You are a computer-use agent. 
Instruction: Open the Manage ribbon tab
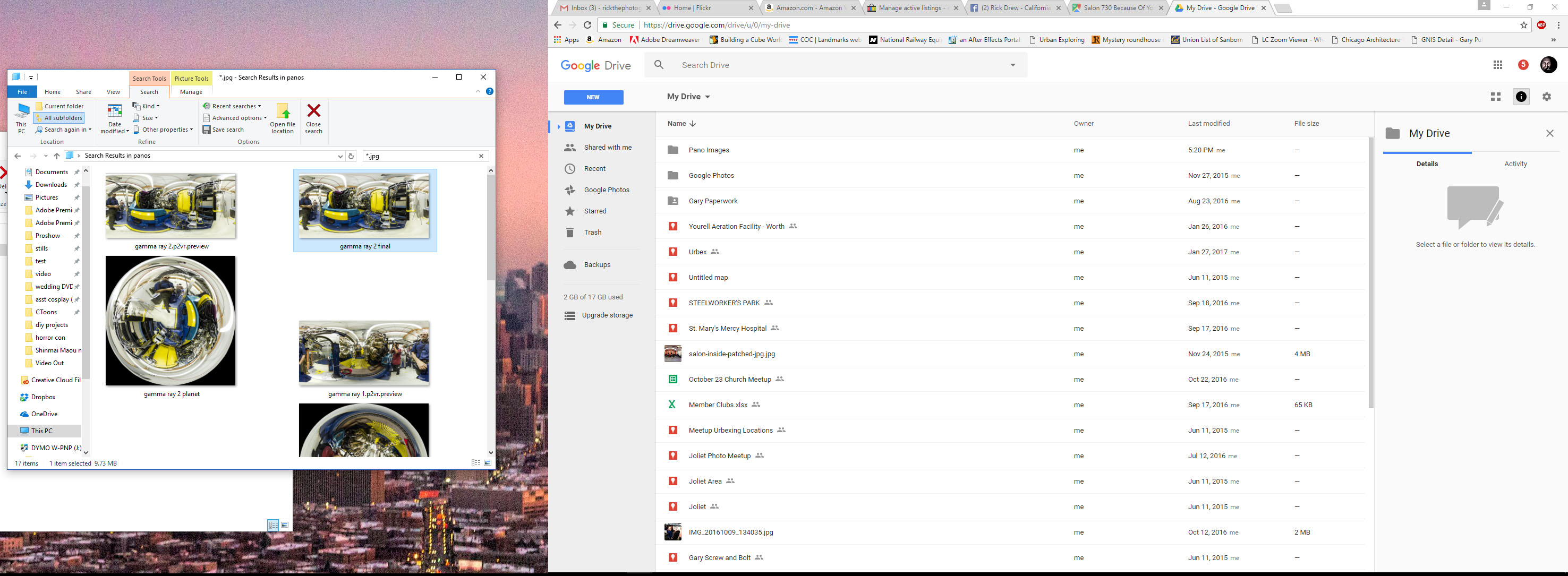[x=191, y=92]
